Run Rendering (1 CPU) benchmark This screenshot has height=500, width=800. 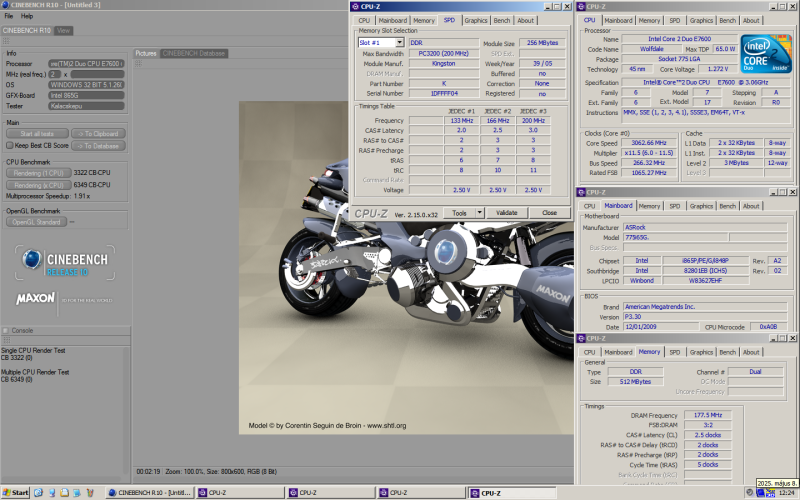tap(38, 173)
